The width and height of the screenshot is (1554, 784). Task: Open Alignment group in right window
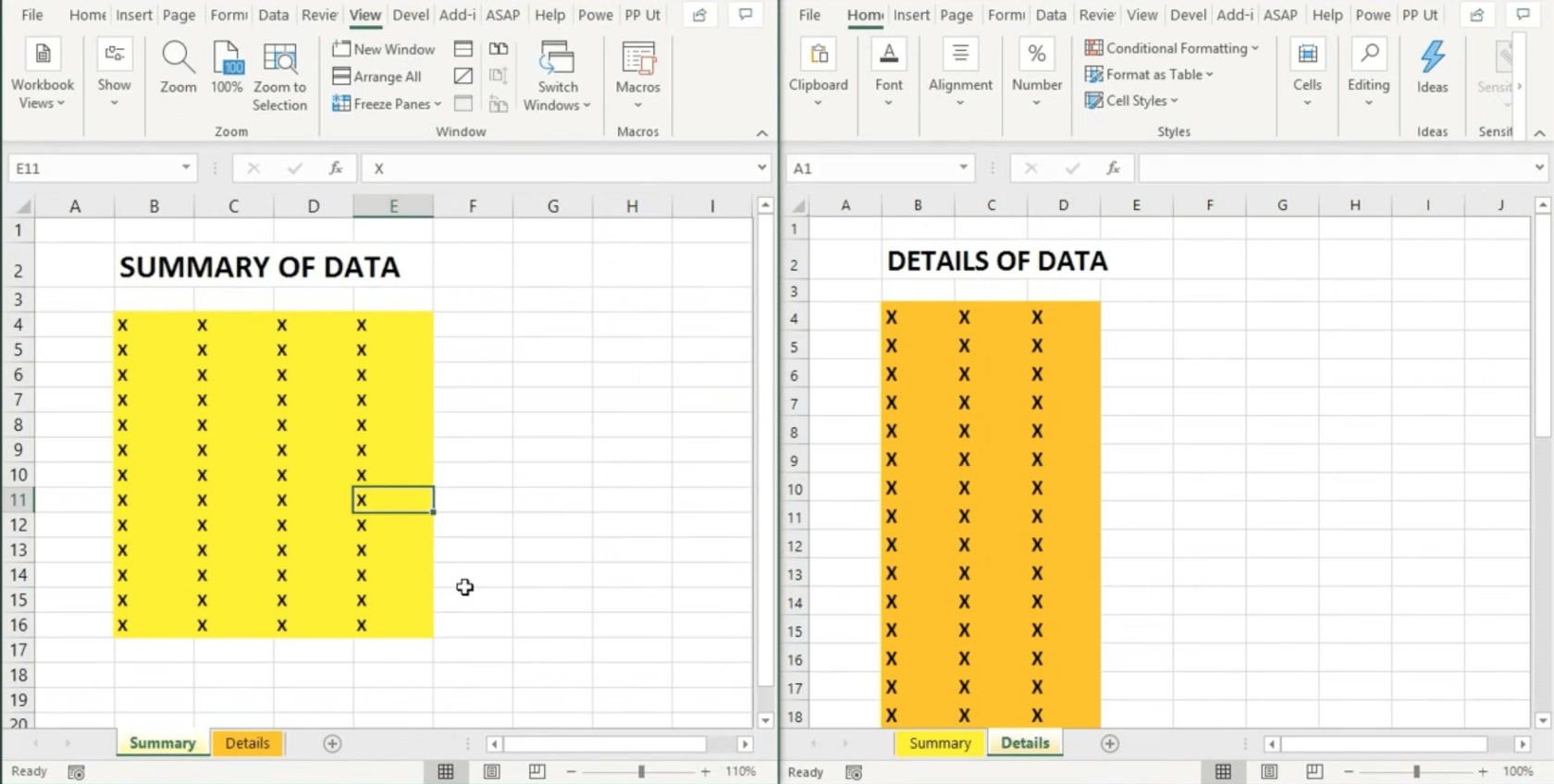(960, 74)
